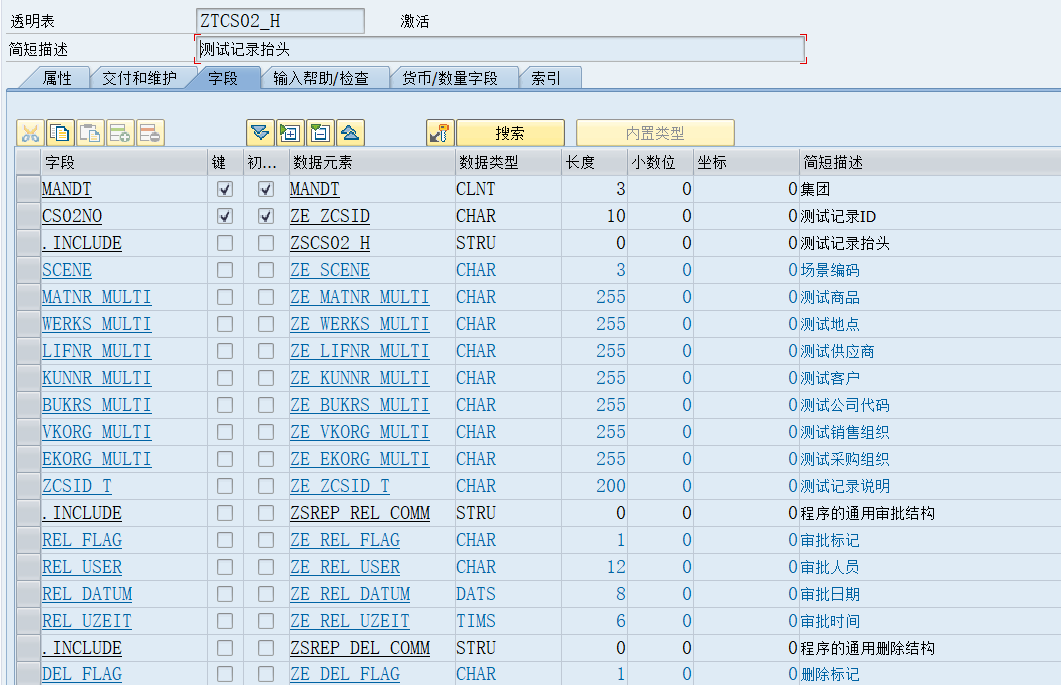Open the ZE_ZCSID data element link
The height and width of the screenshot is (685, 1061).
pos(330,217)
